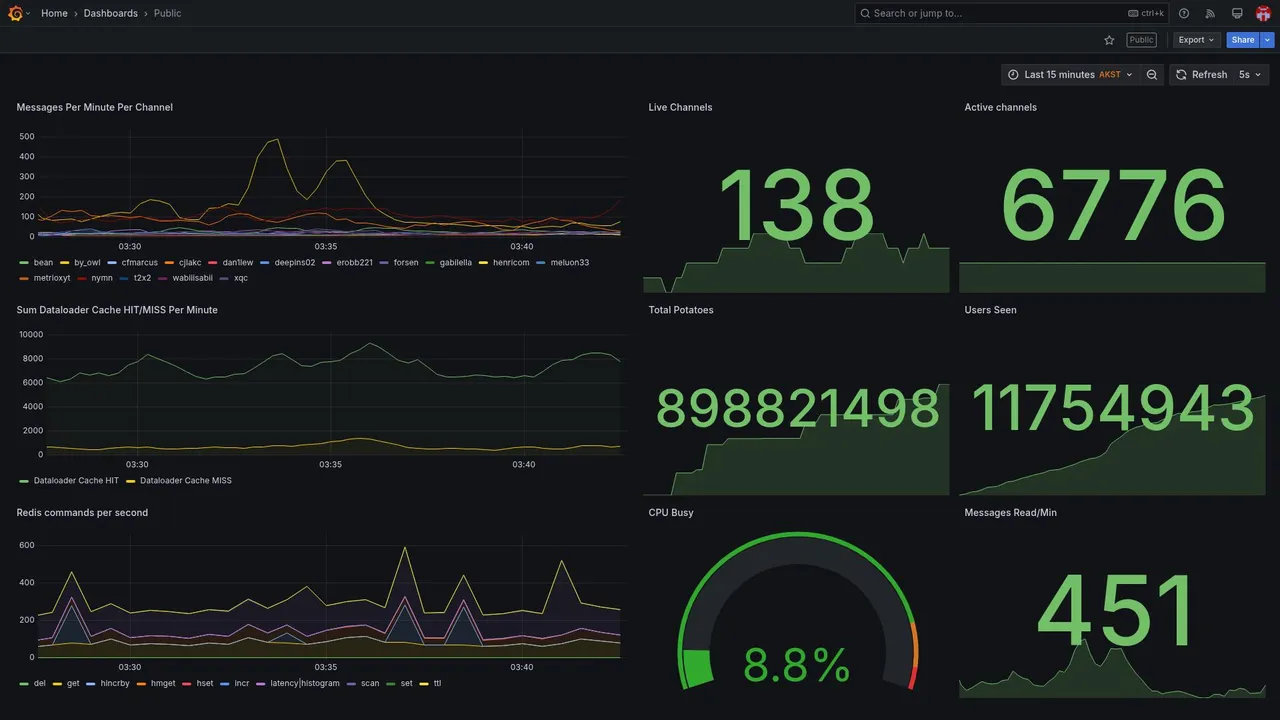Image resolution: width=1280 pixels, height=720 pixels.
Task: Navigate to Dashboards breadcrumb
Action: (111, 13)
